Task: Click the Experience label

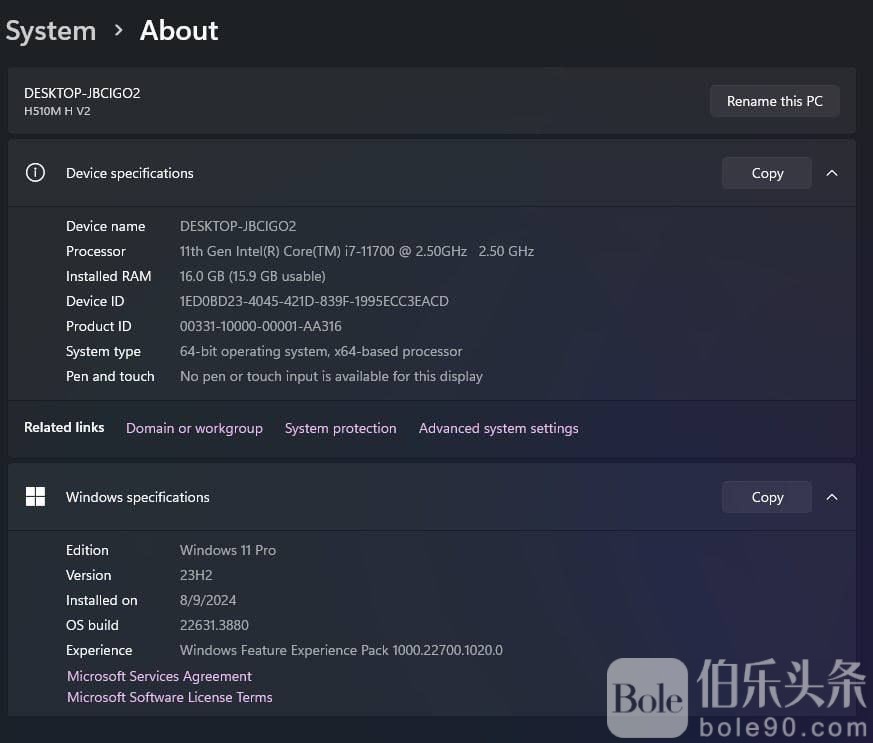Action: coord(99,650)
